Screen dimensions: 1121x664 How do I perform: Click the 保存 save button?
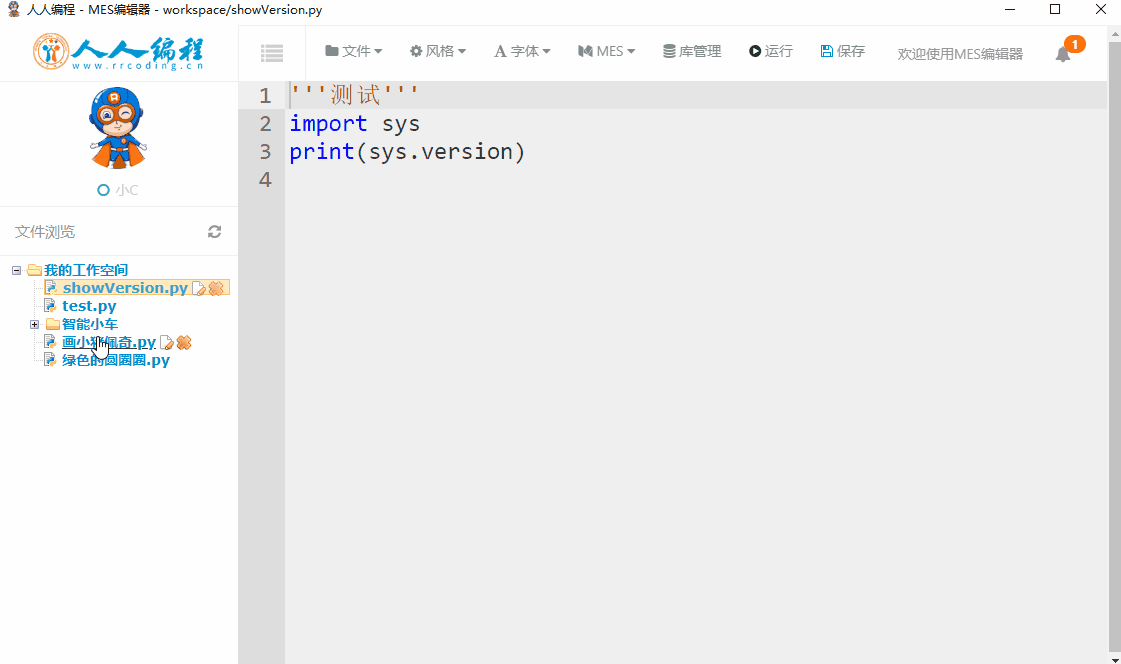842,52
